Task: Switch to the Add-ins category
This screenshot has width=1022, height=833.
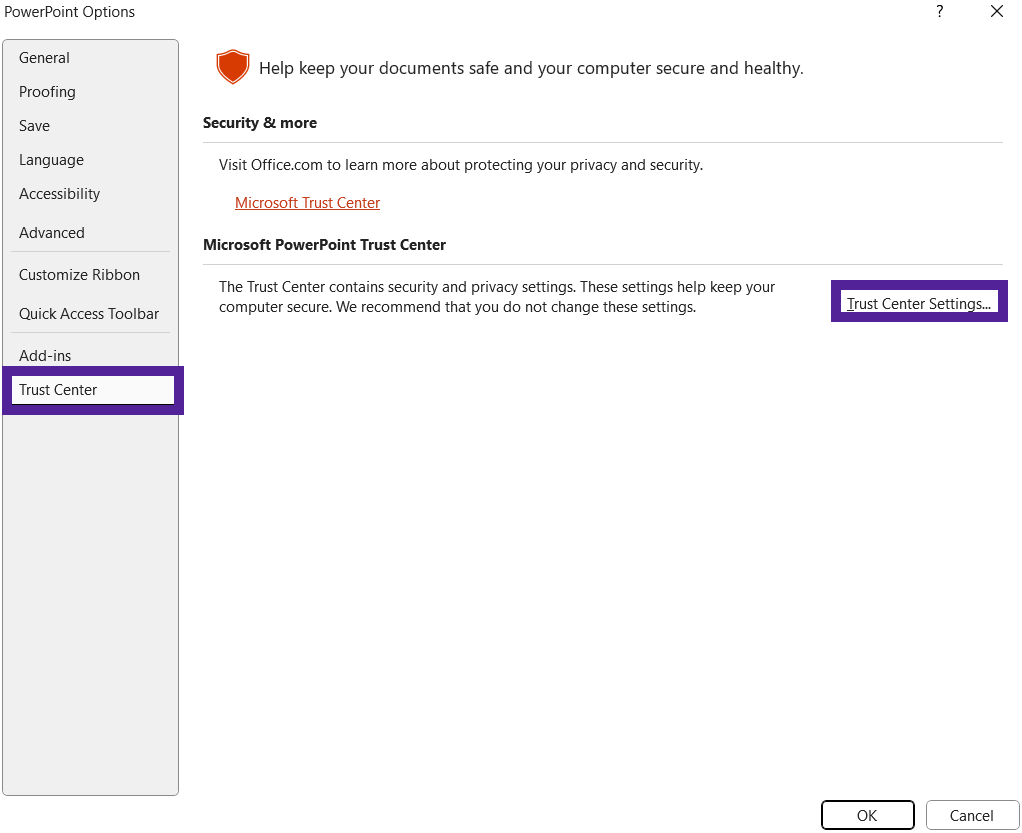Action: pyautogui.click(x=45, y=356)
